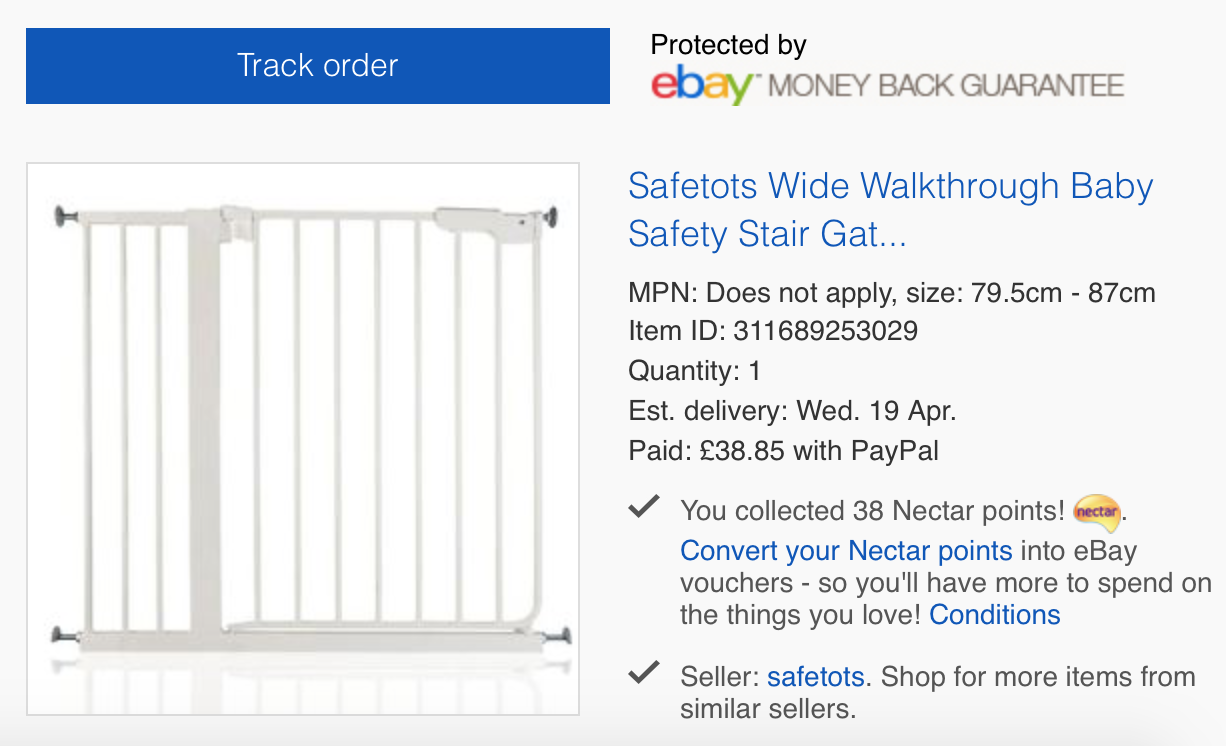Open the Convert your Nectar points link

[x=846, y=551]
